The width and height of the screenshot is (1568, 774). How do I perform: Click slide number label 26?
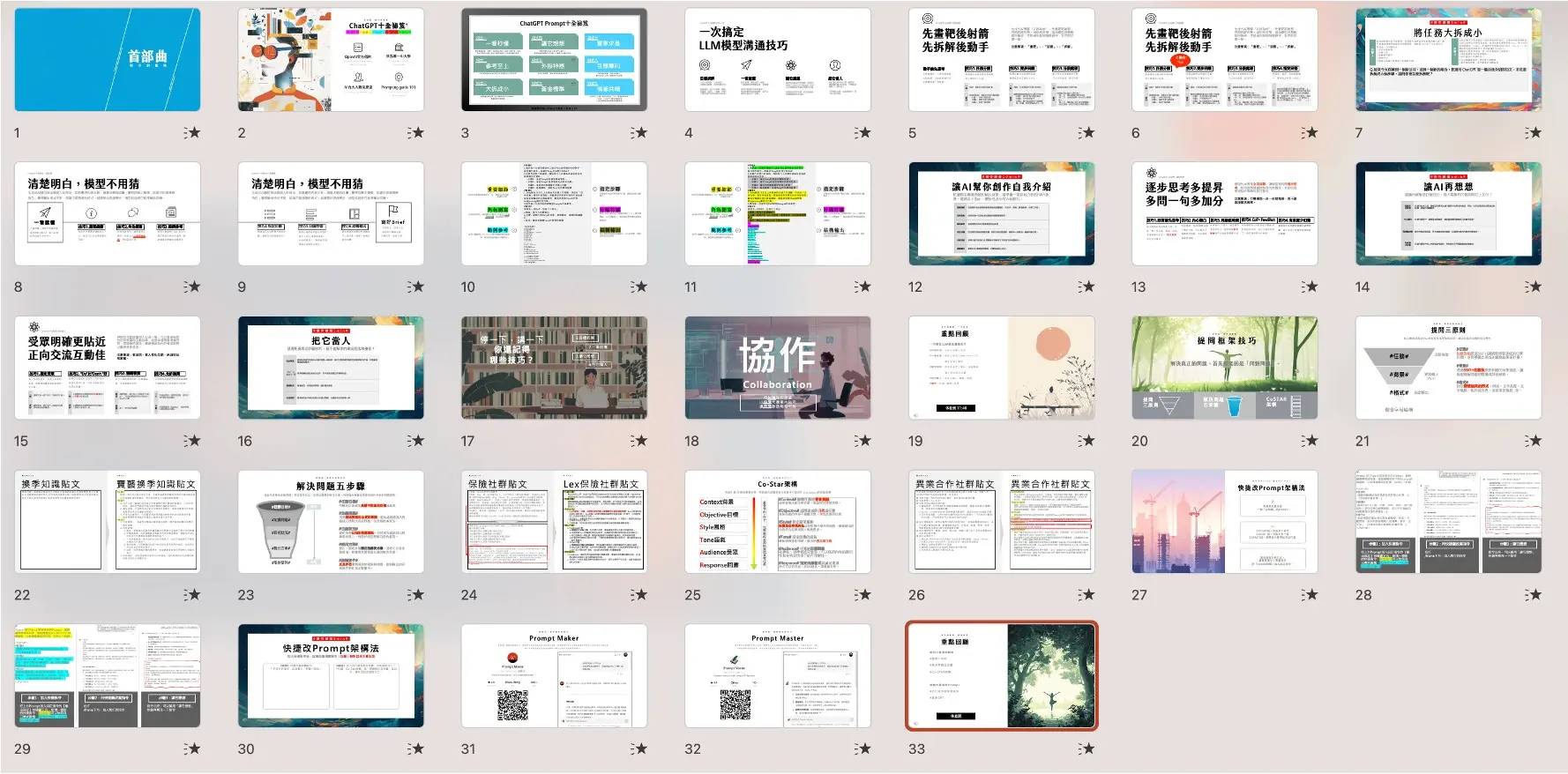917,595
